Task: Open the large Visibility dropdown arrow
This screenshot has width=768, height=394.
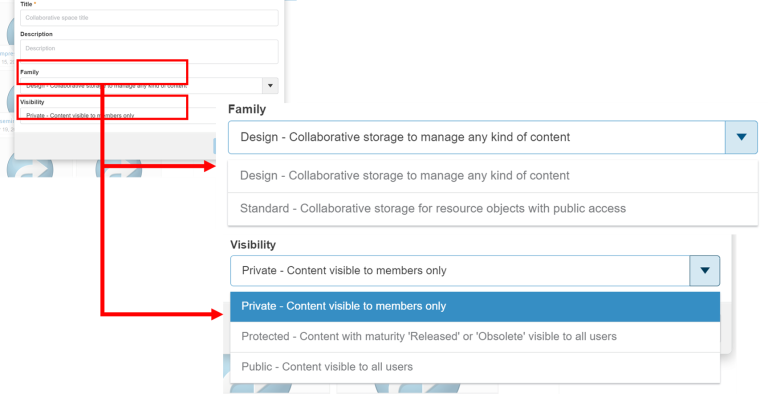Action: [x=705, y=271]
